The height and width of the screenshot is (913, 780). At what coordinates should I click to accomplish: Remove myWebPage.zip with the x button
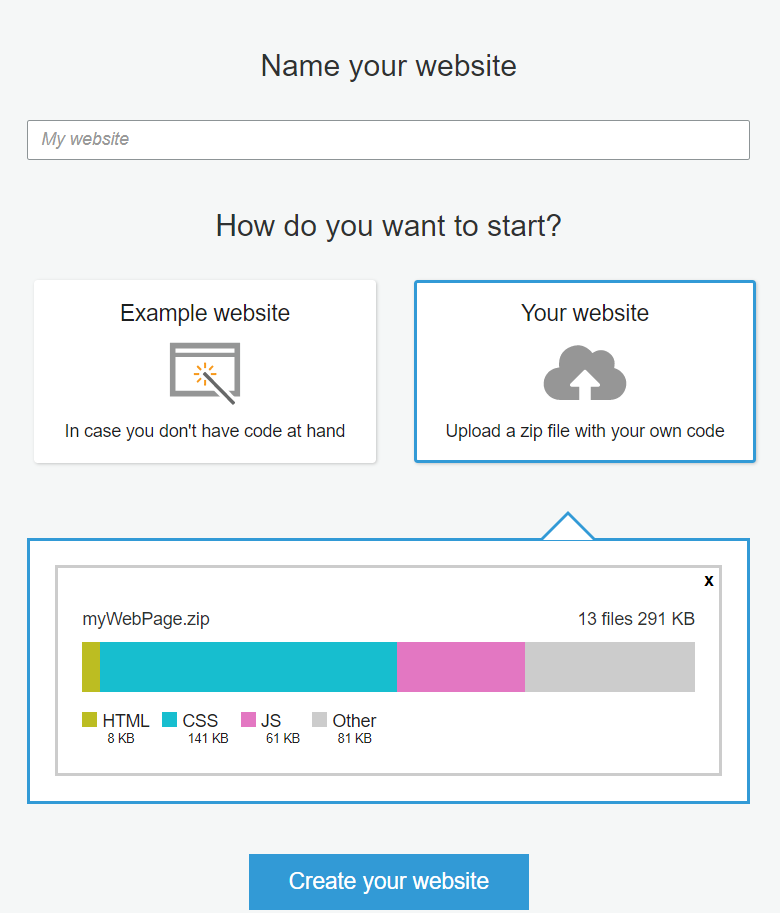708,581
